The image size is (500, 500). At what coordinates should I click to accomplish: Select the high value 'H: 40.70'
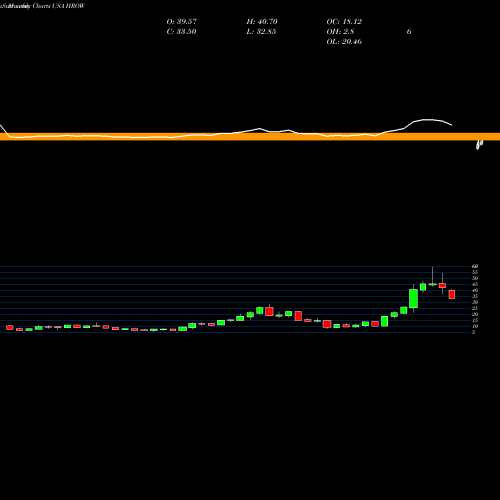click(x=262, y=22)
